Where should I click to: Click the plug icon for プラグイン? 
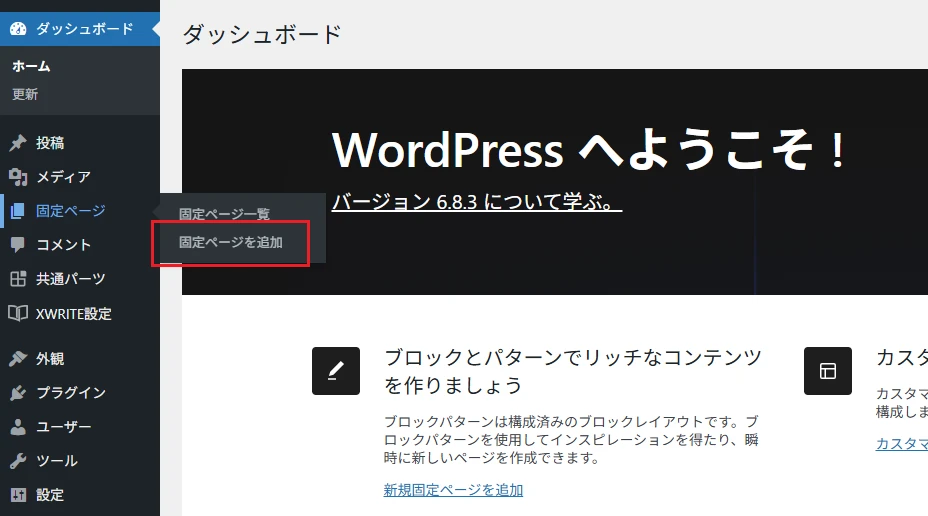pyautogui.click(x=18, y=393)
